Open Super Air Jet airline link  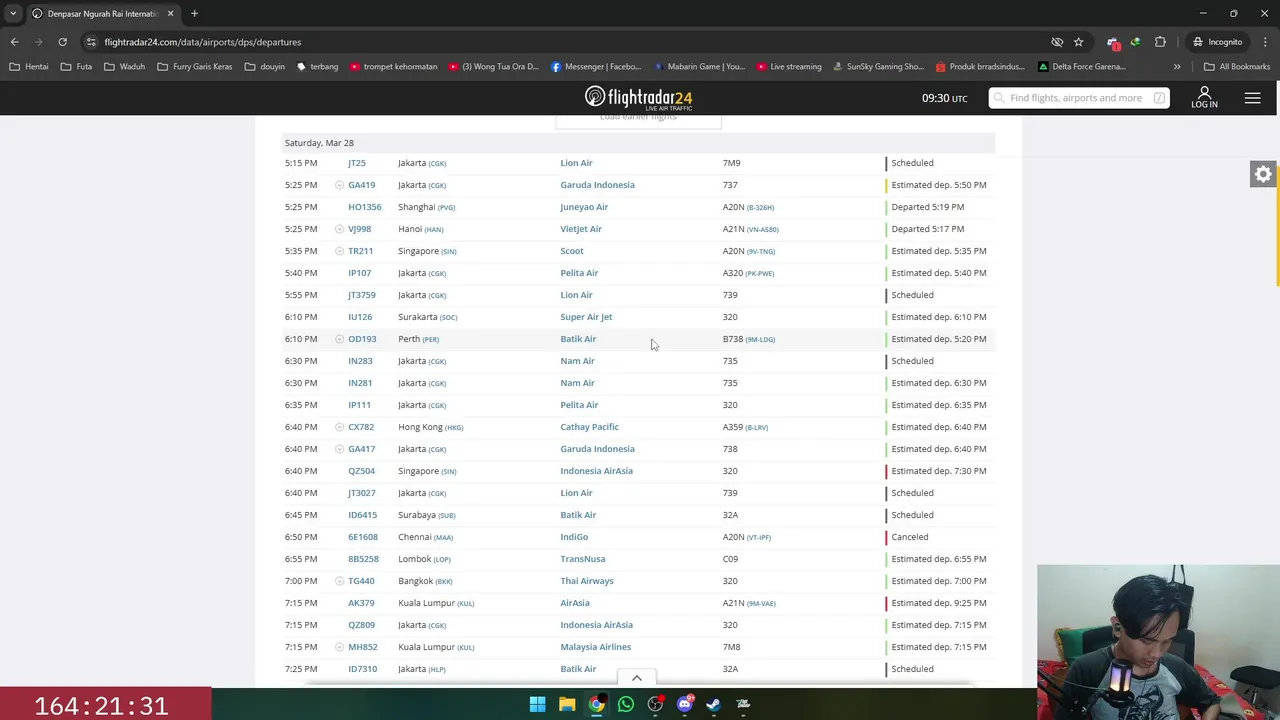point(586,317)
